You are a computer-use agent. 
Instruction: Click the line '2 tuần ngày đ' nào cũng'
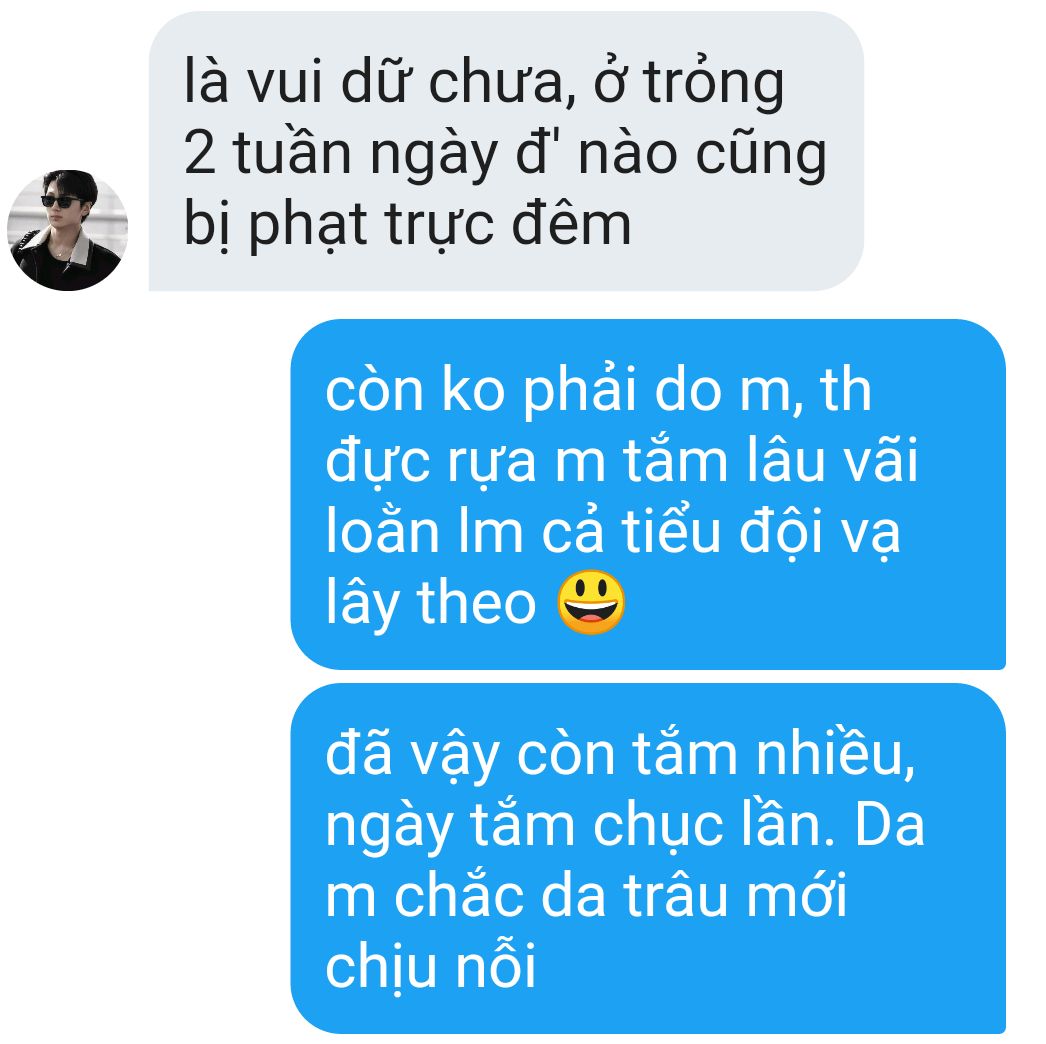coord(505,155)
